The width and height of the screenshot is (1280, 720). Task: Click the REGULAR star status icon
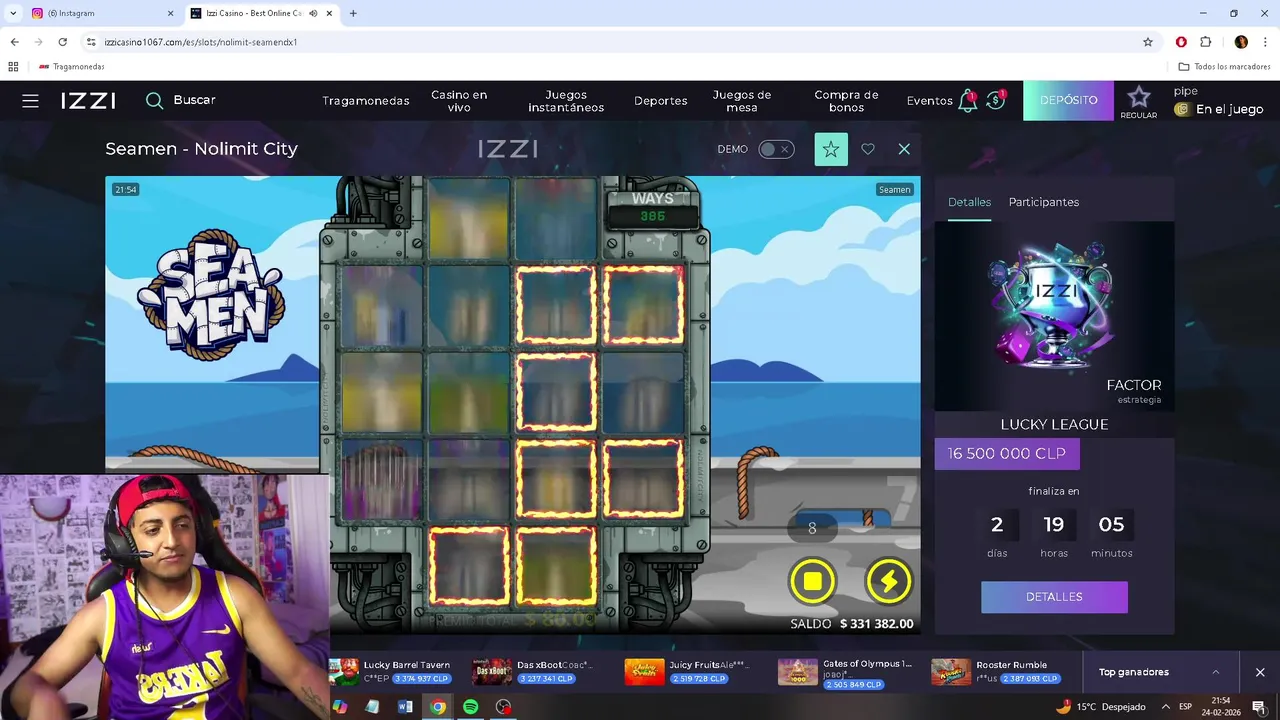point(1139,101)
